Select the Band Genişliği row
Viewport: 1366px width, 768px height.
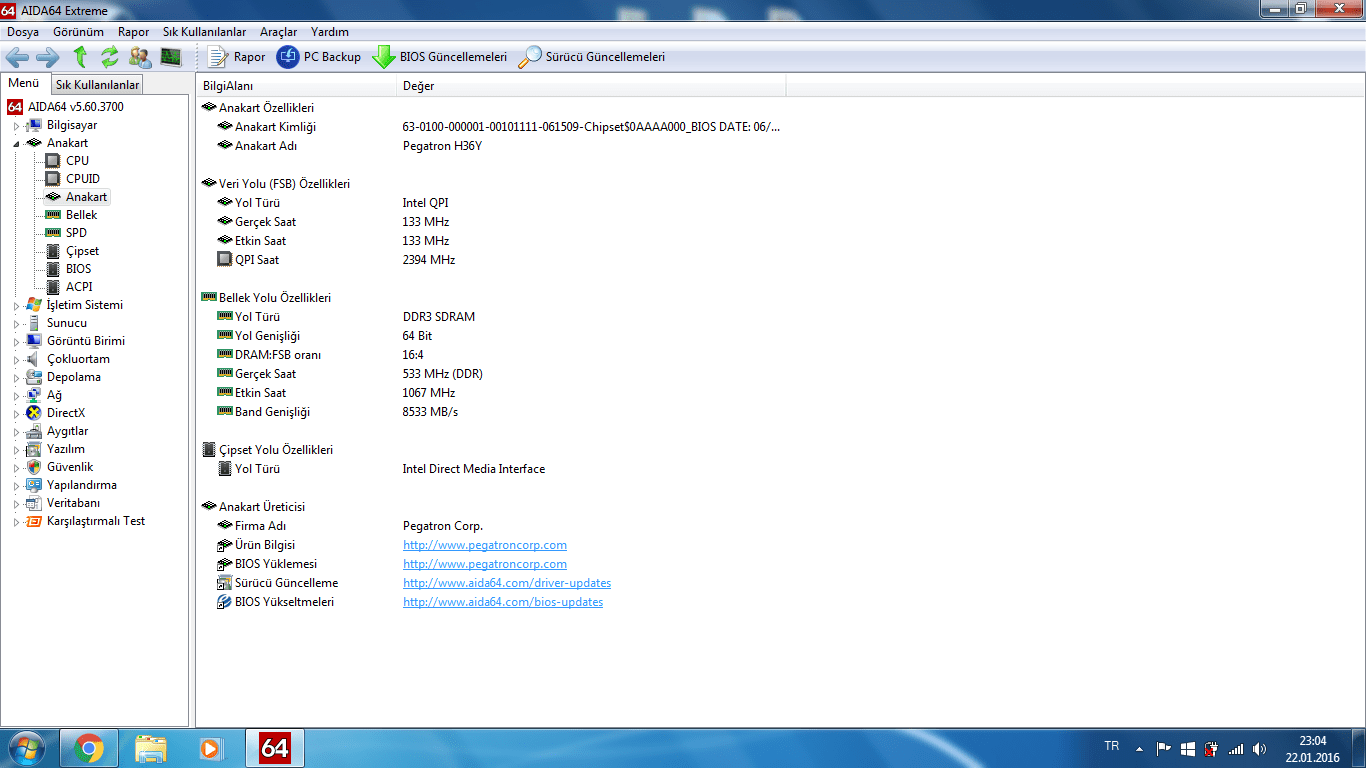pyautogui.click(x=491, y=412)
